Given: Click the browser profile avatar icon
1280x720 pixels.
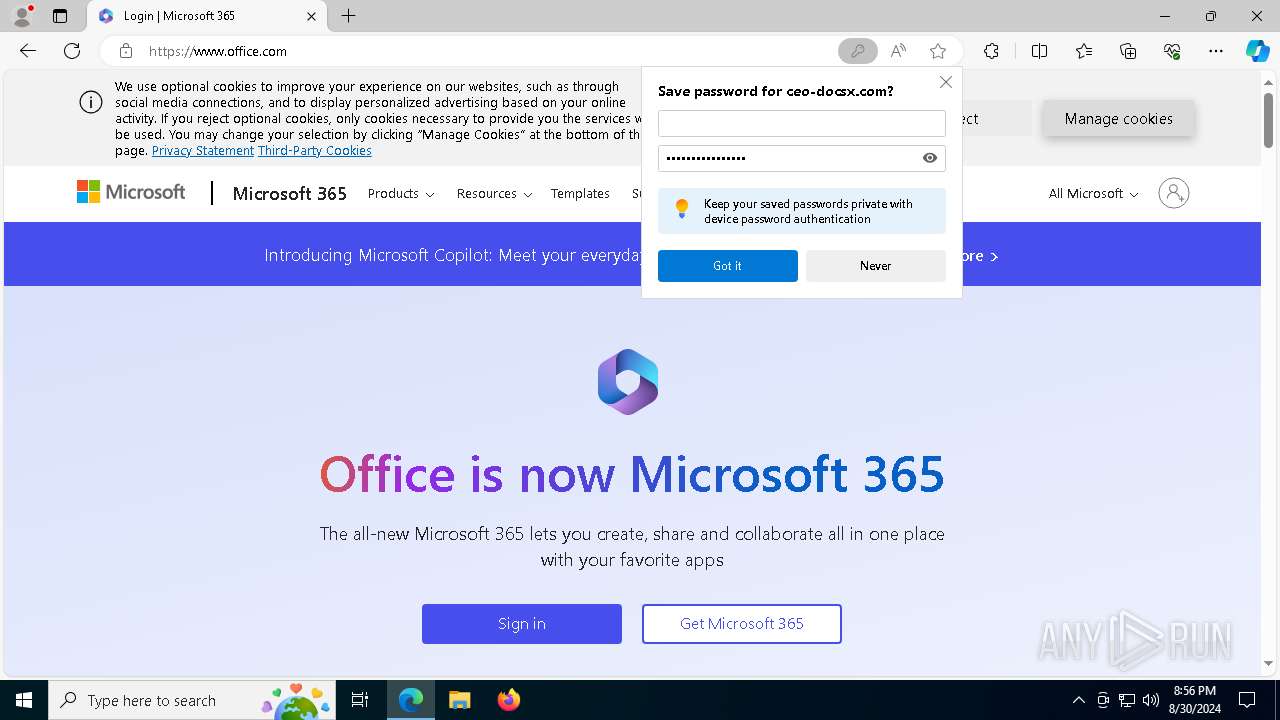Looking at the screenshot, I should (22, 16).
